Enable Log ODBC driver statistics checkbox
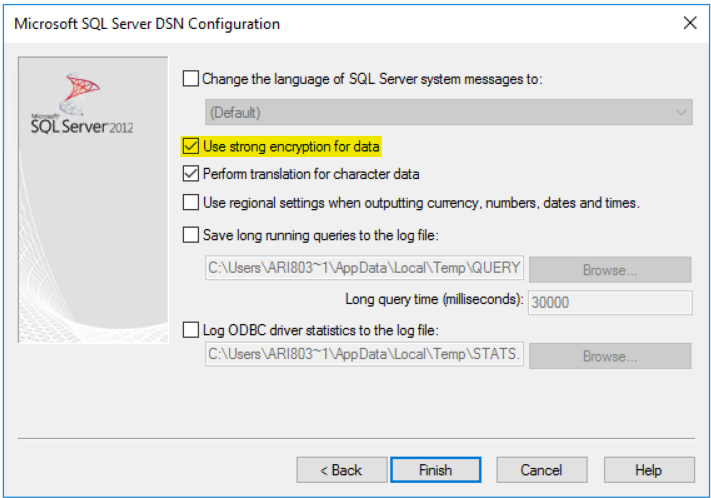This screenshot has height=498, width=711. (x=190, y=330)
